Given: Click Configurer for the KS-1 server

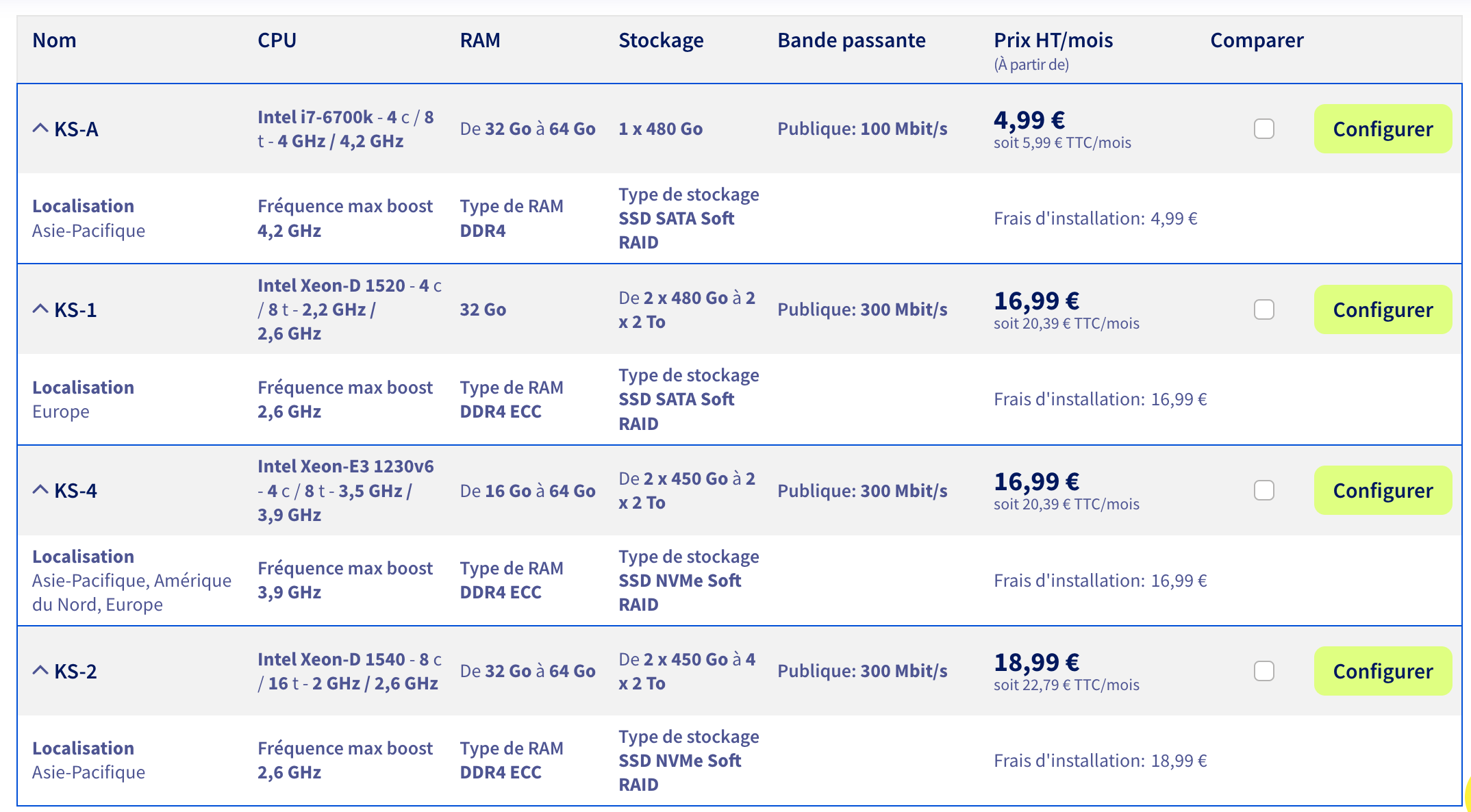Looking at the screenshot, I should (x=1383, y=309).
